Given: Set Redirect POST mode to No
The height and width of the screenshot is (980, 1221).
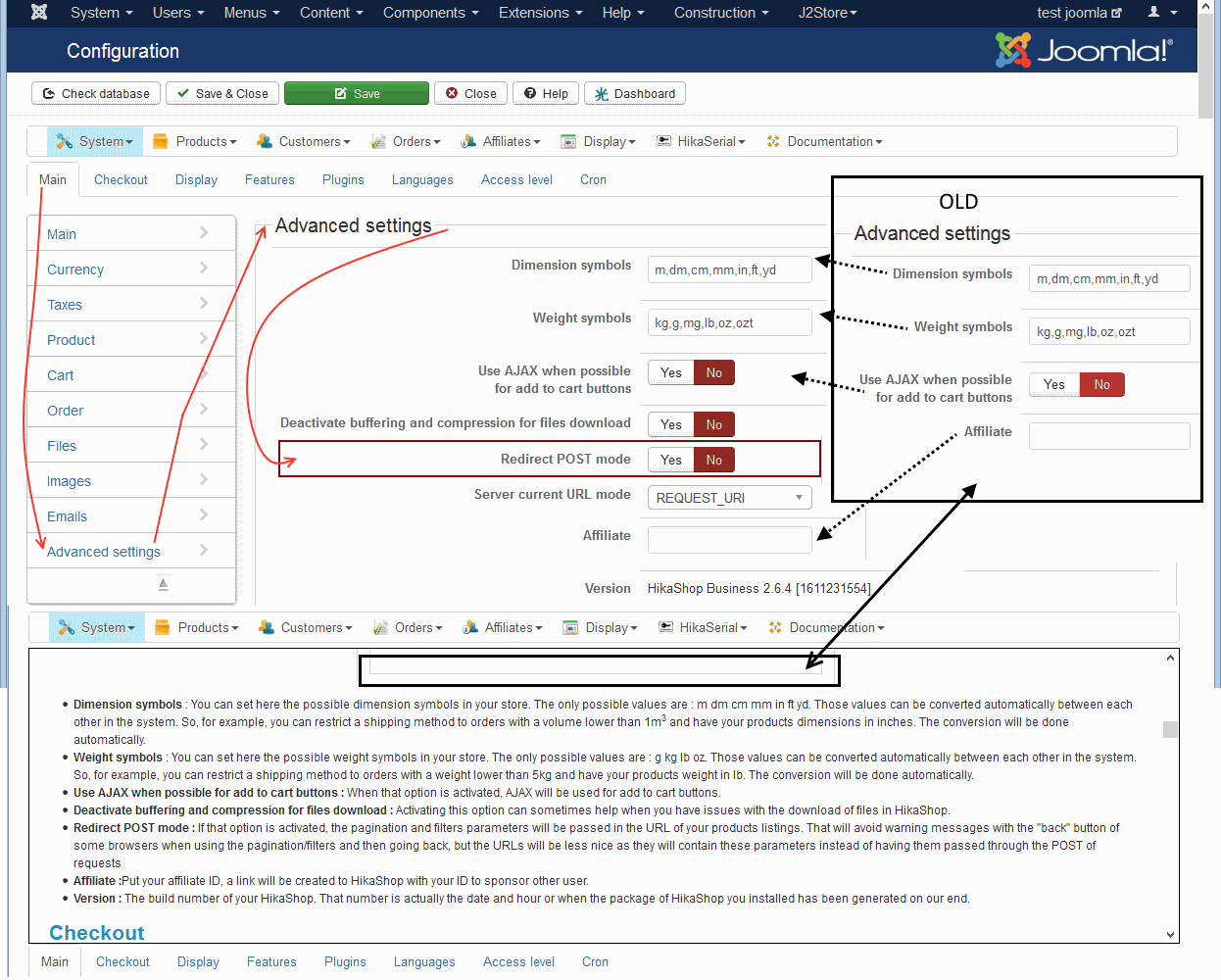Looking at the screenshot, I should [x=714, y=460].
